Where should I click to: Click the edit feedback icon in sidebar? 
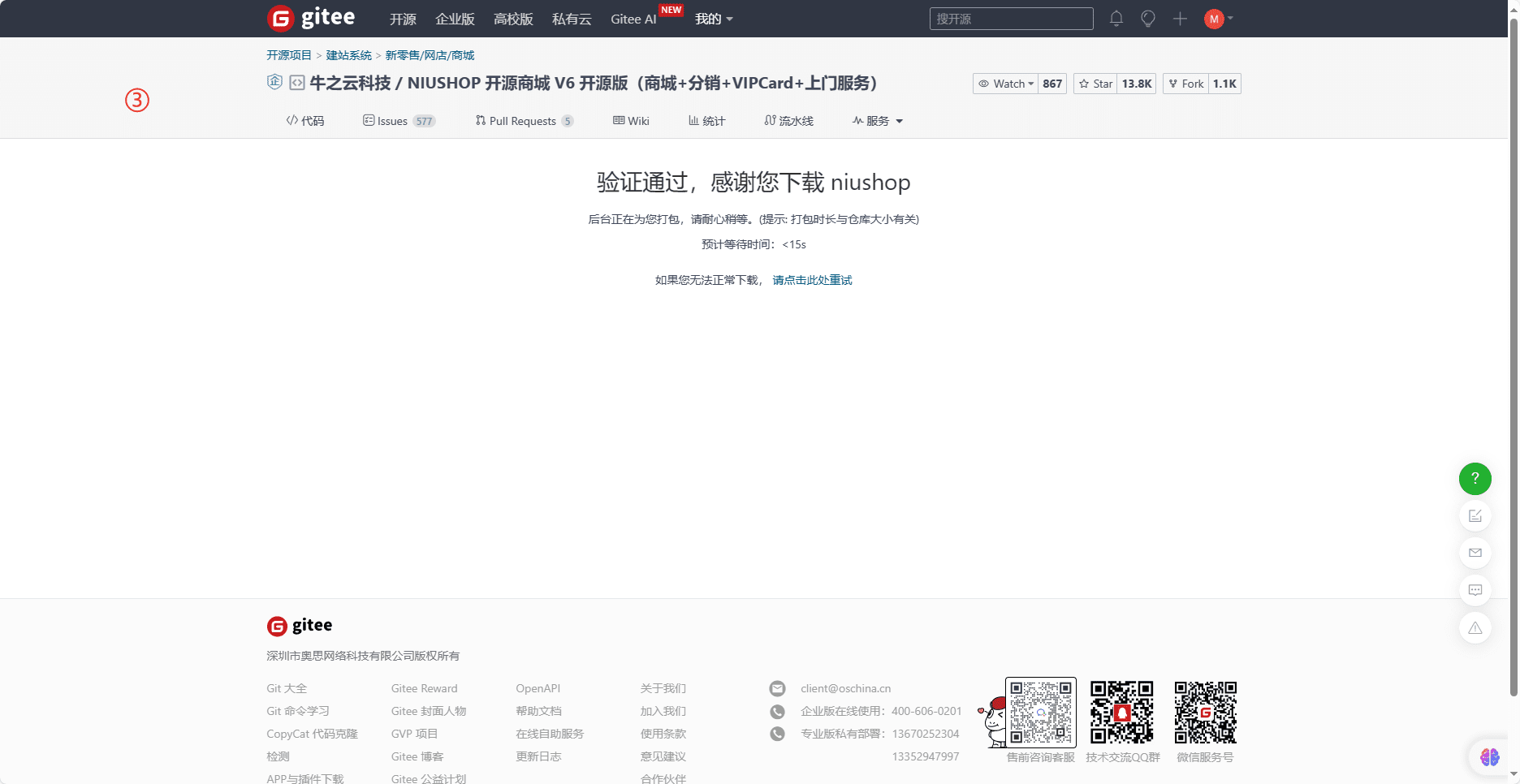click(x=1475, y=516)
